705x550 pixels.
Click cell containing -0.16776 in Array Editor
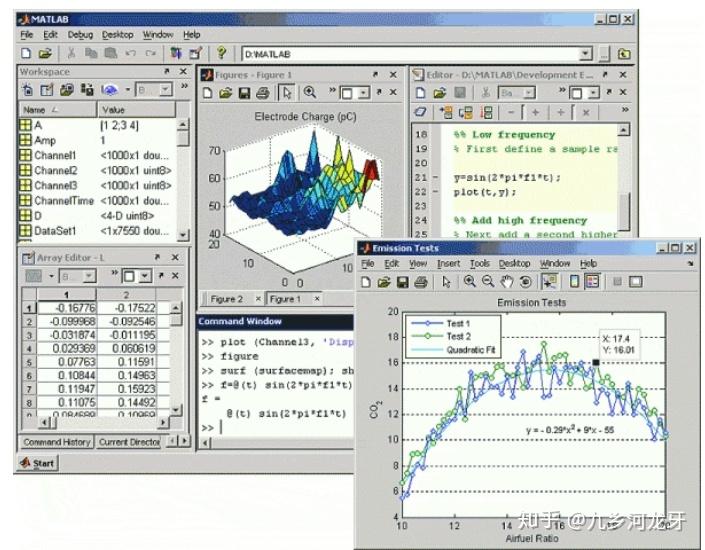pyautogui.click(x=67, y=308)
